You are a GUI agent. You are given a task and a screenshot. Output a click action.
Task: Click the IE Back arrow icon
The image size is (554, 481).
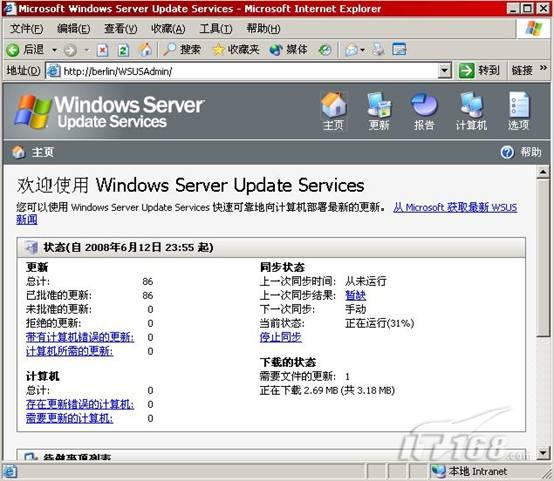coord(13,50)
